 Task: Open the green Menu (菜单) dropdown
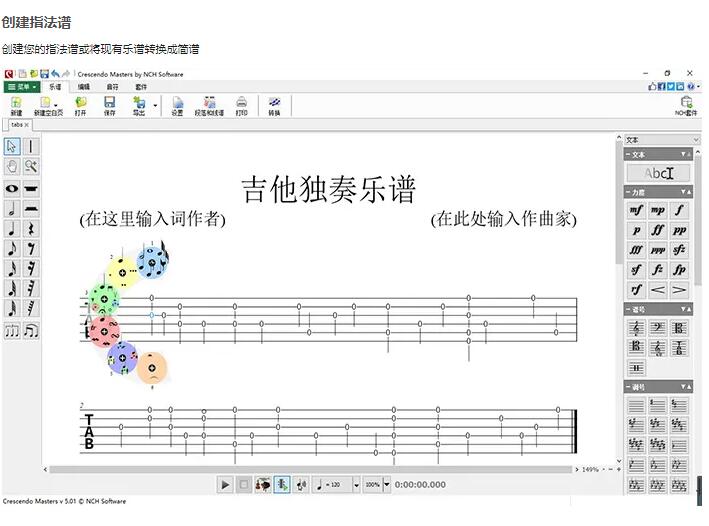tap(22, 87)
